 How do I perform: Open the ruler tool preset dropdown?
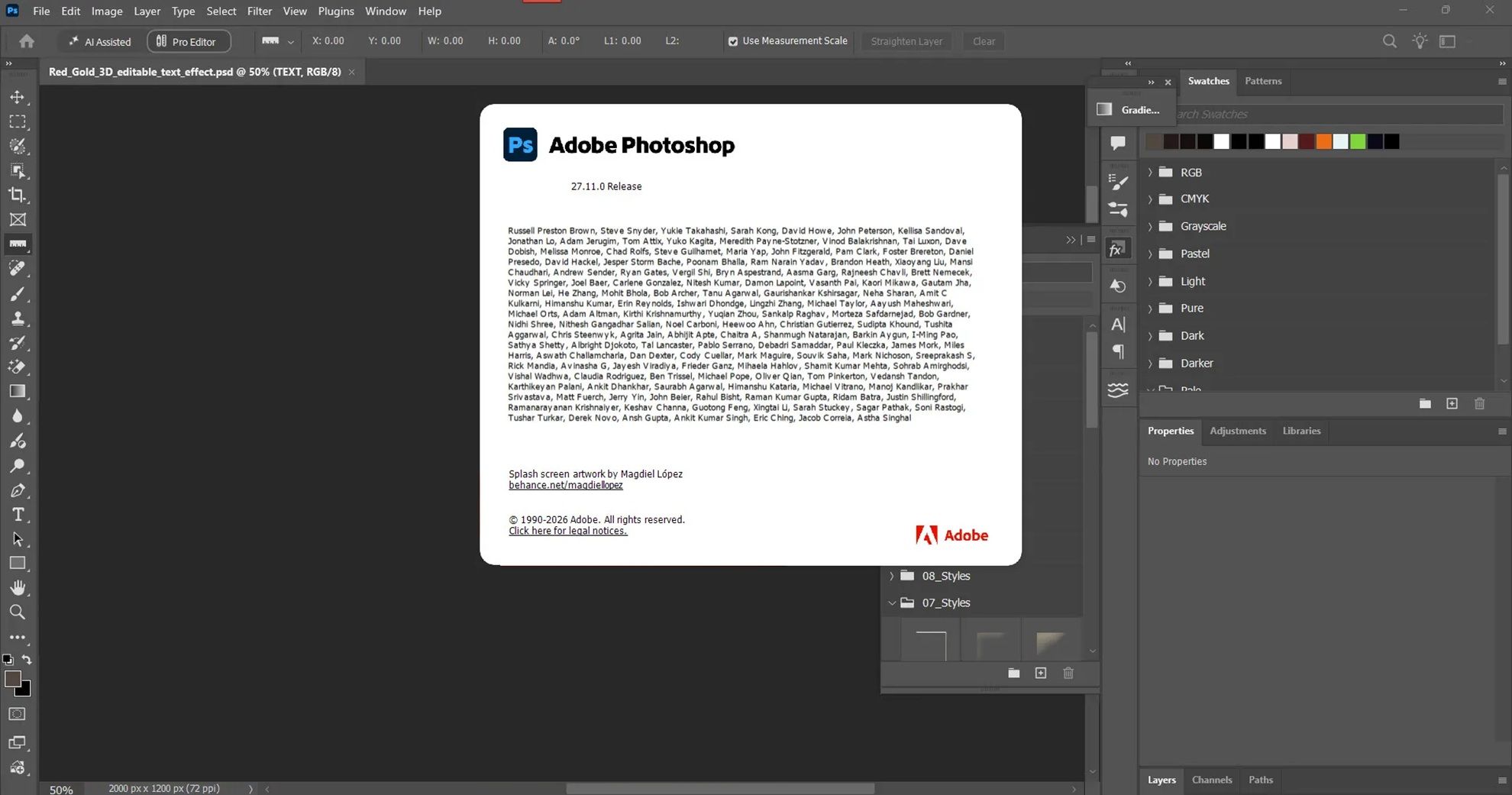click(290, 42)
